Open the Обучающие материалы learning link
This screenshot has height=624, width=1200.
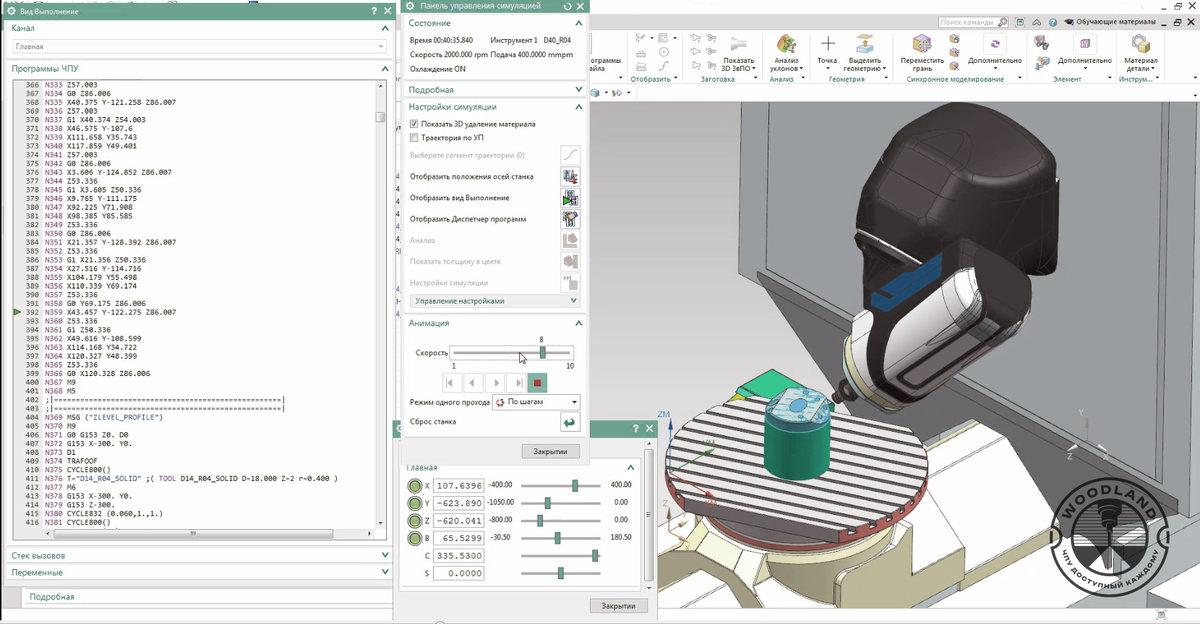click(1112, 22)
